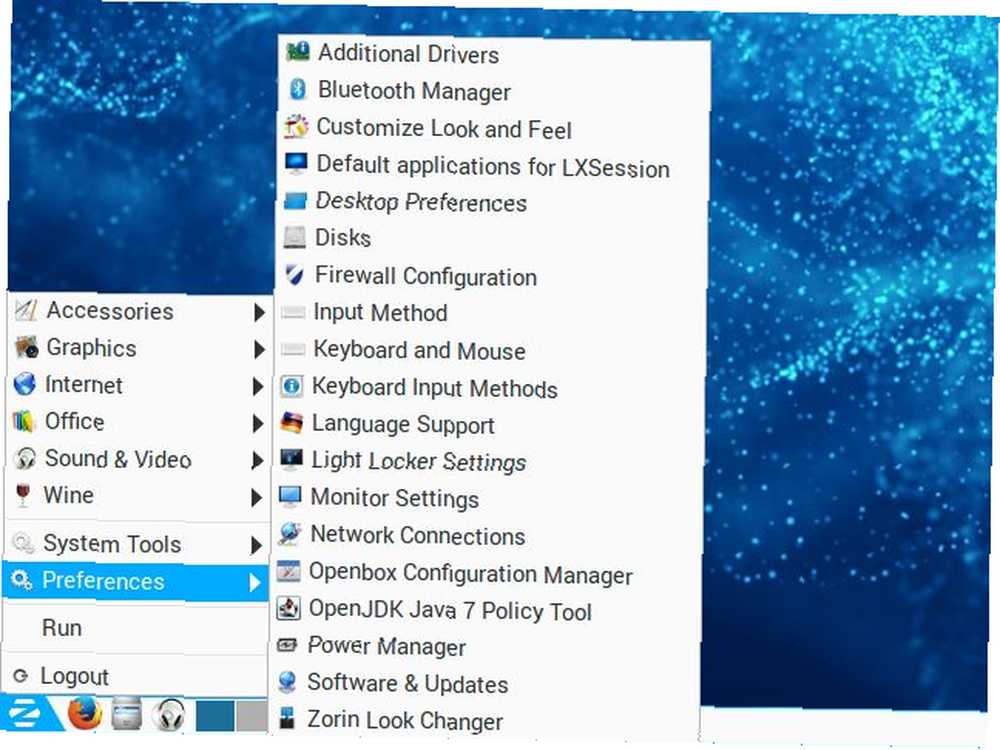Expand the System Tools submenu arrow
This screenshot has width=1000, height=750.
pyautogui.click(x=256, y=545)
